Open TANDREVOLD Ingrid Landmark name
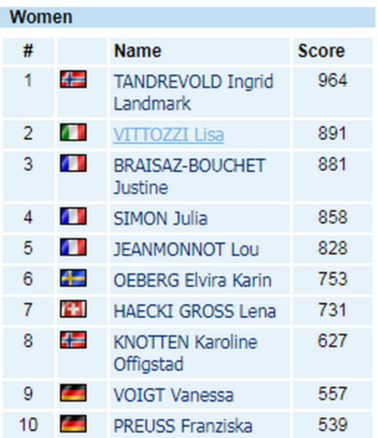The width and height of the screenshot is (378, 438). point(193,92)
